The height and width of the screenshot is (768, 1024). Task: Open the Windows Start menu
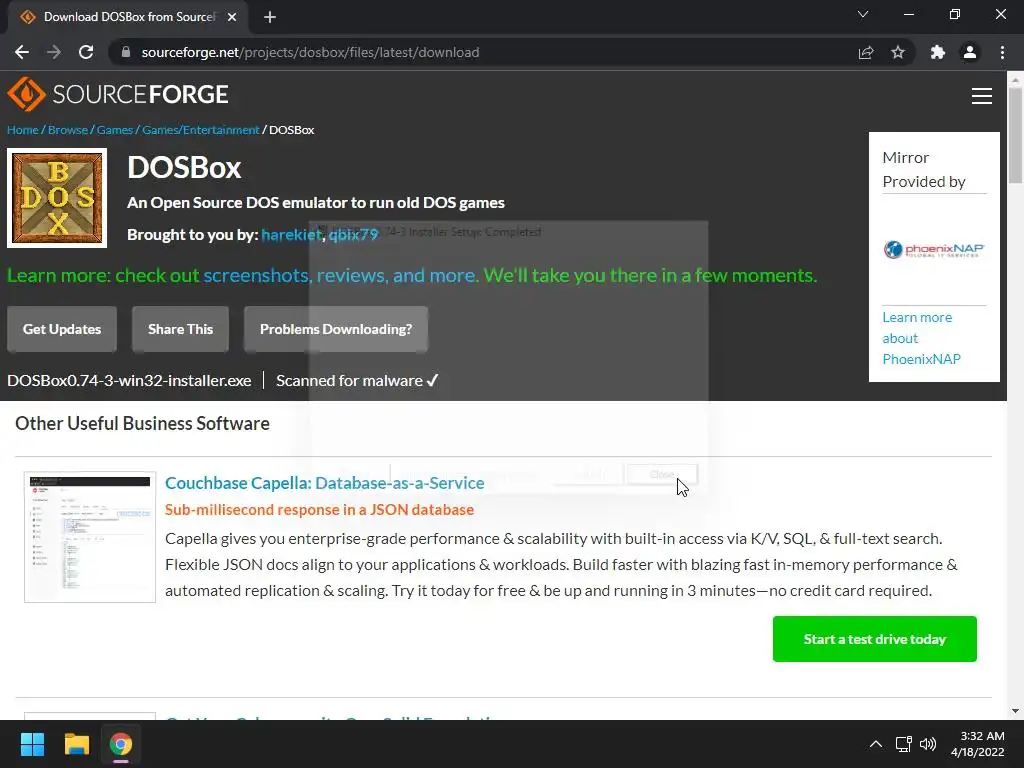[x=32, y=744]
